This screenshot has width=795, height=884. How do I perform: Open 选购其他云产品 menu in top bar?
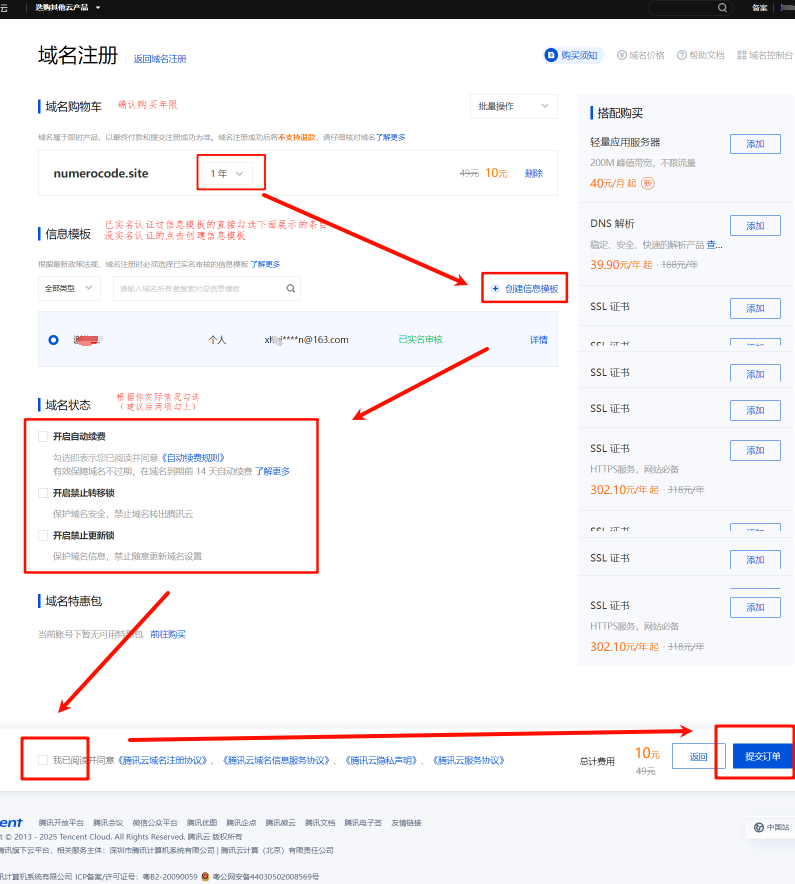pos(68,8)
